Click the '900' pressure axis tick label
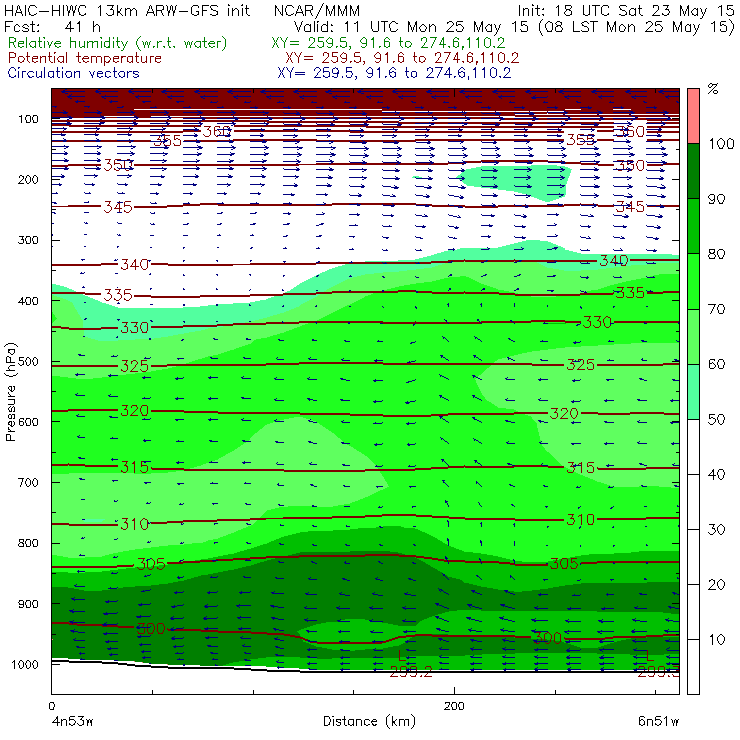Screen dimensions: 740x740 [x=28, y=604]
